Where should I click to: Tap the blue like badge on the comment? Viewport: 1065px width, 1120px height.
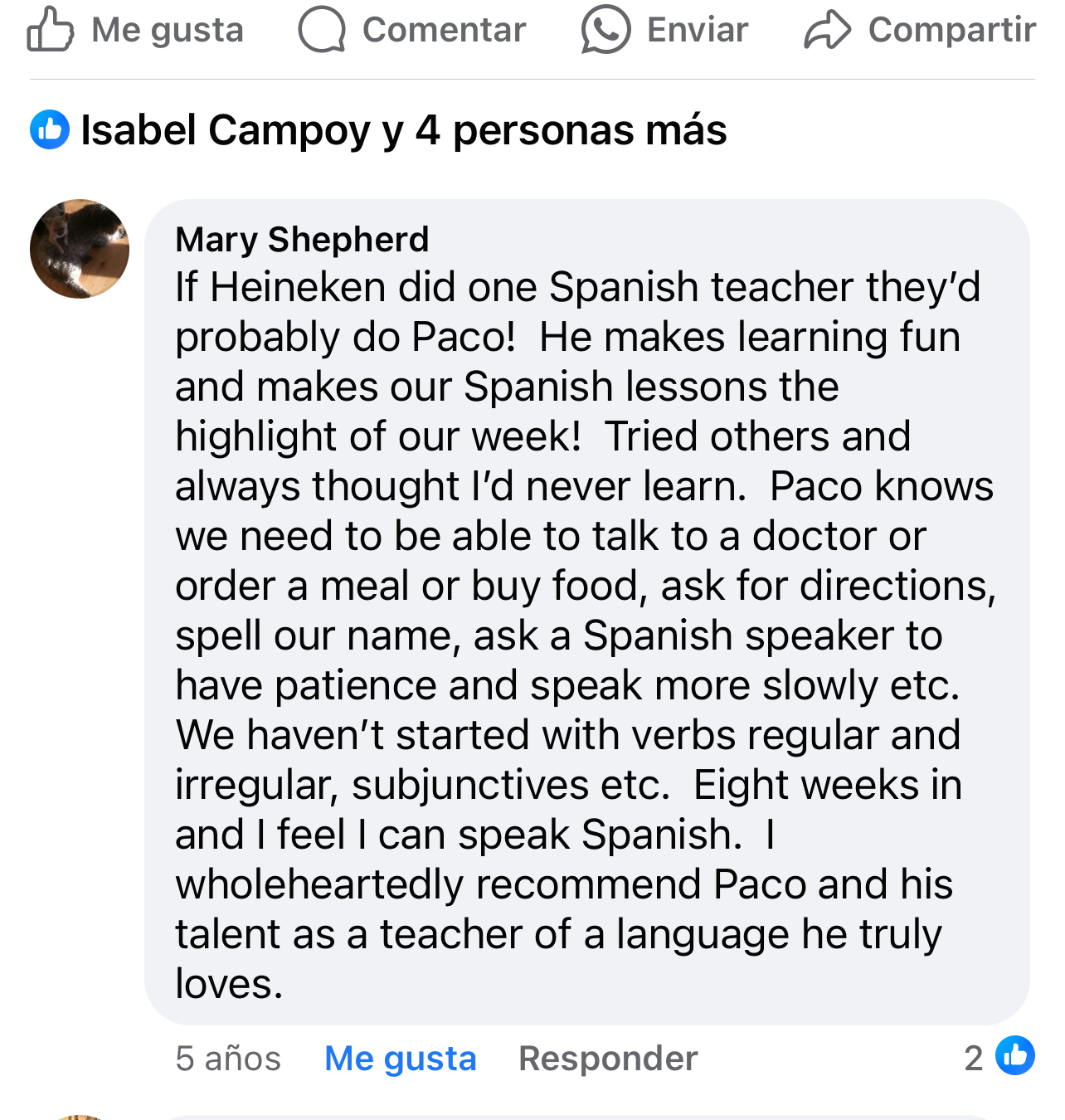pos(1015,1056)
